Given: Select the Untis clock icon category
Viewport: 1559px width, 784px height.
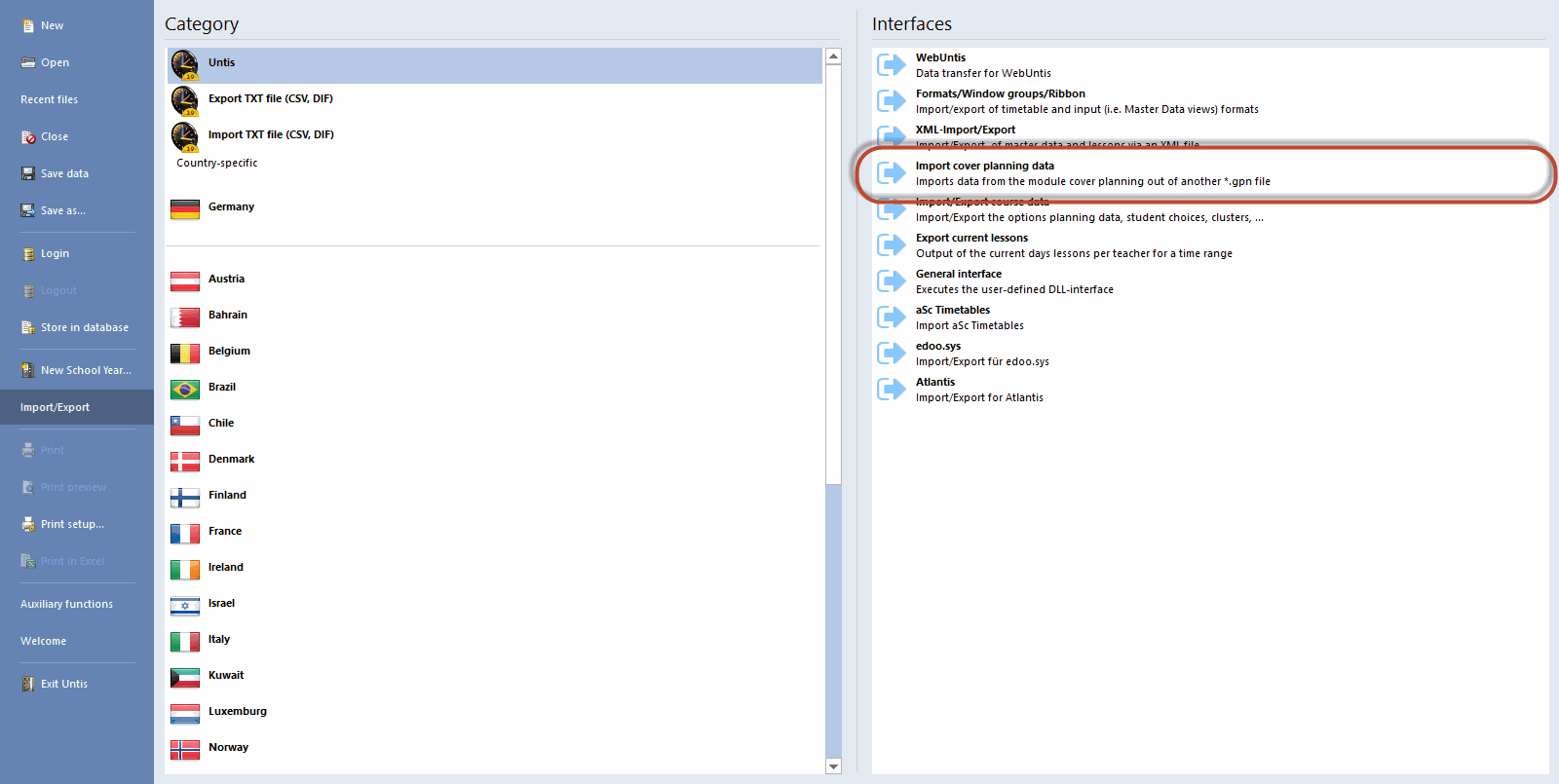Looking at the screenshot, I should tap(184, 65).
